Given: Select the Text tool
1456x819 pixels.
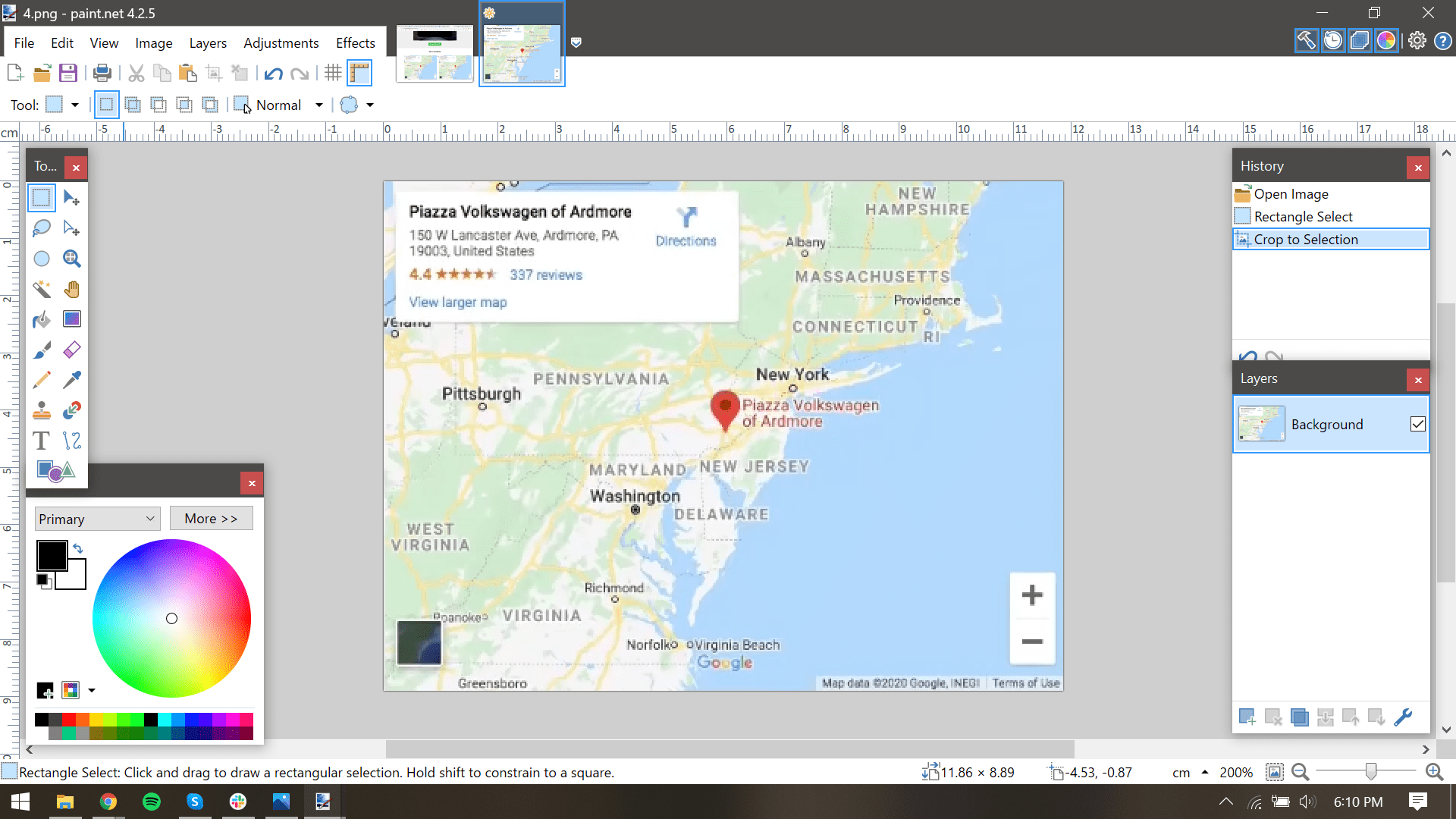Looking at the screenshot, I should click(42, 441).
